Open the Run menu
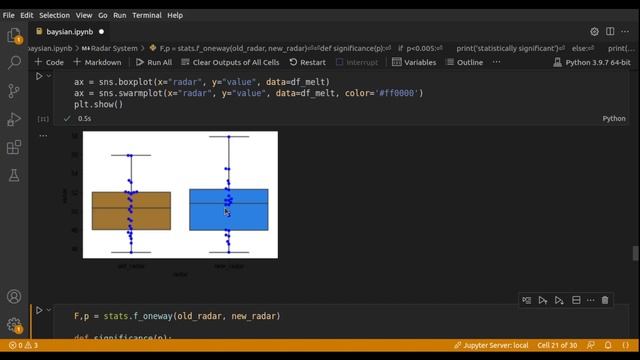This screenshot has height=360, width=640. [120, 15]
